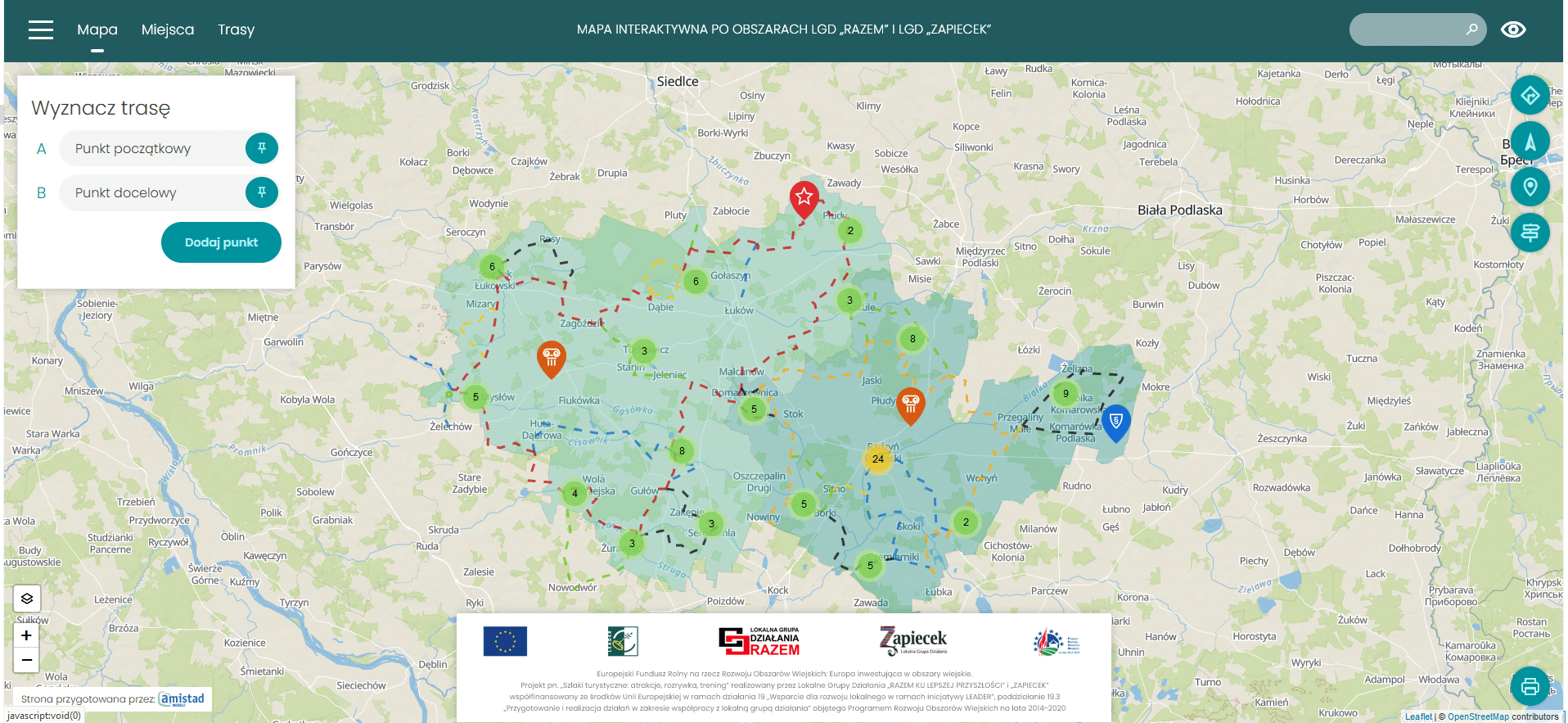Click the blue shield marker
1568x723 pixels.
(1115, 422)
